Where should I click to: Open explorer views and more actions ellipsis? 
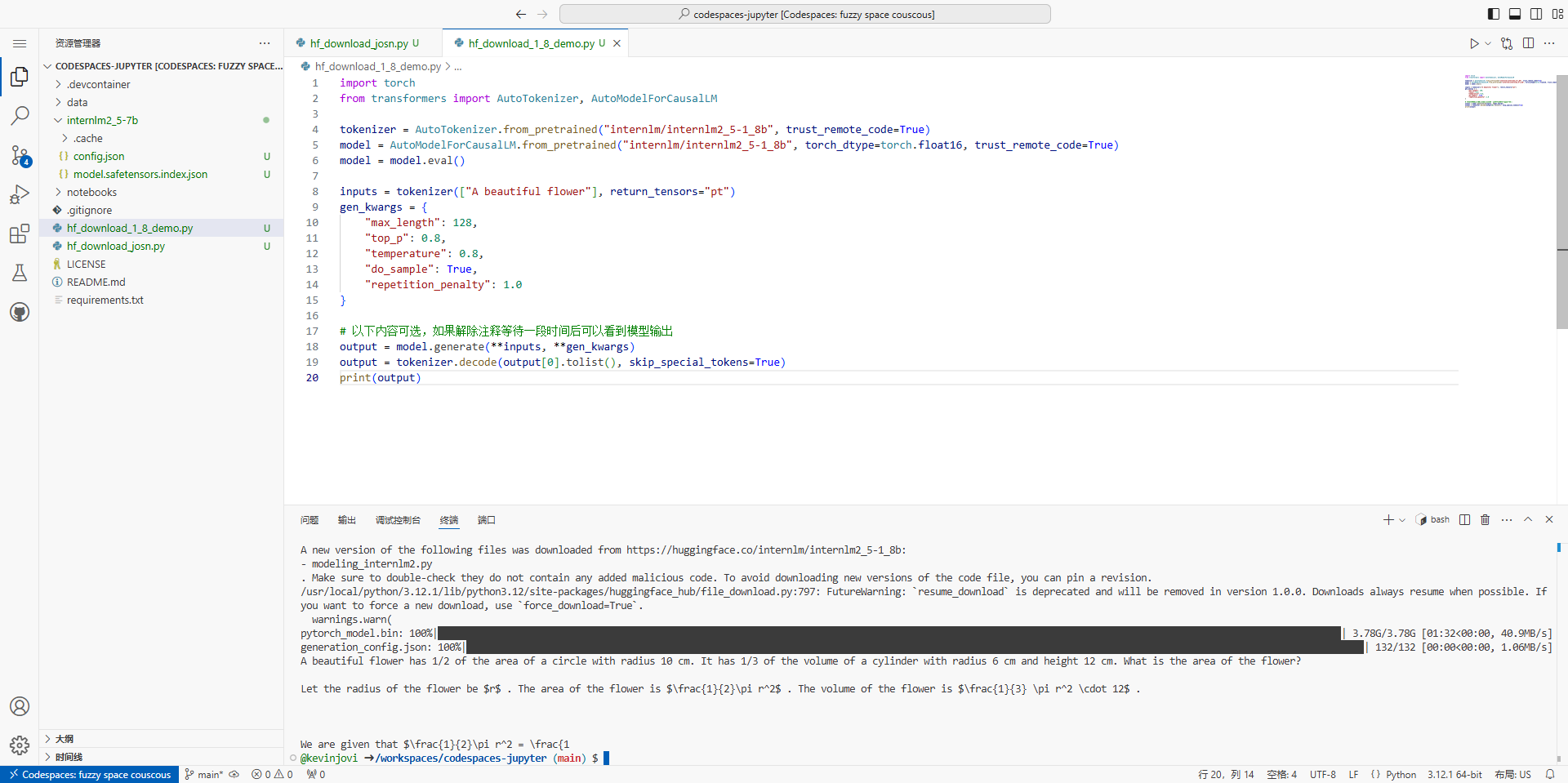[x=265, y=43]
